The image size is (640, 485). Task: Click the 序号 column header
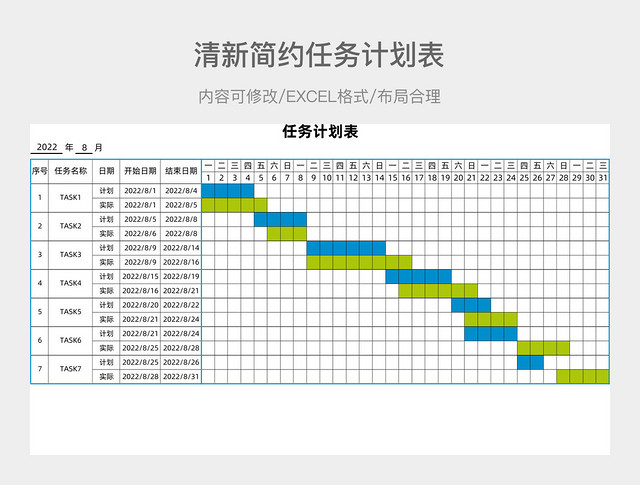point(40,171)
